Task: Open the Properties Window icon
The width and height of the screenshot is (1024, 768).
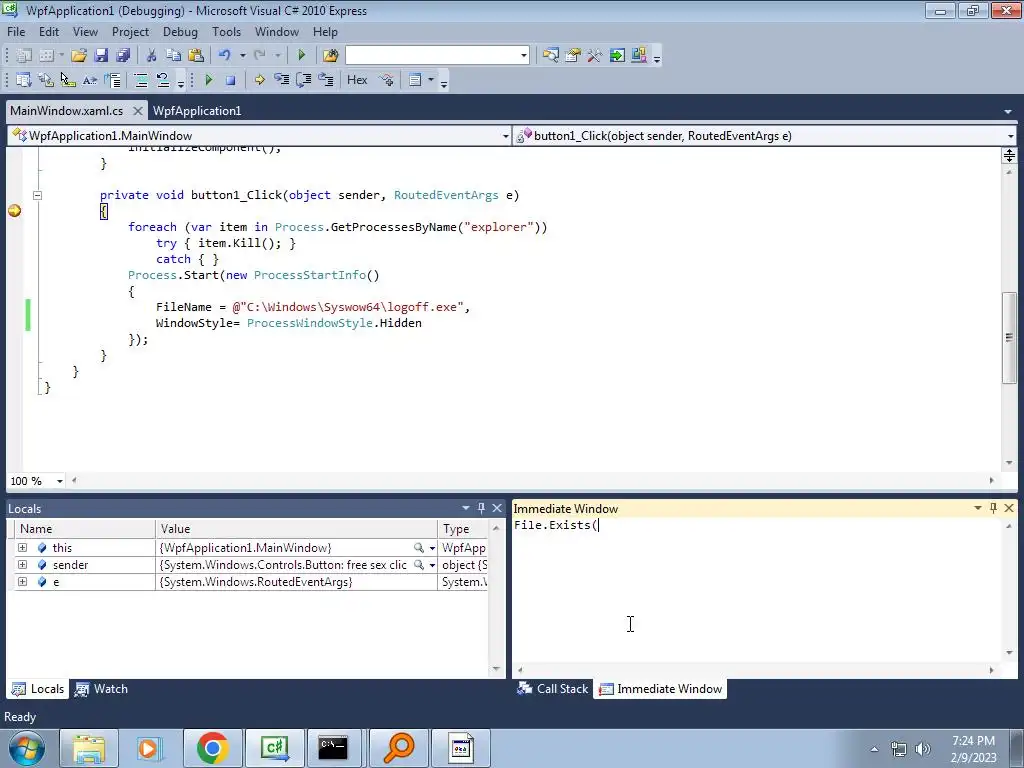Action: 573,56
